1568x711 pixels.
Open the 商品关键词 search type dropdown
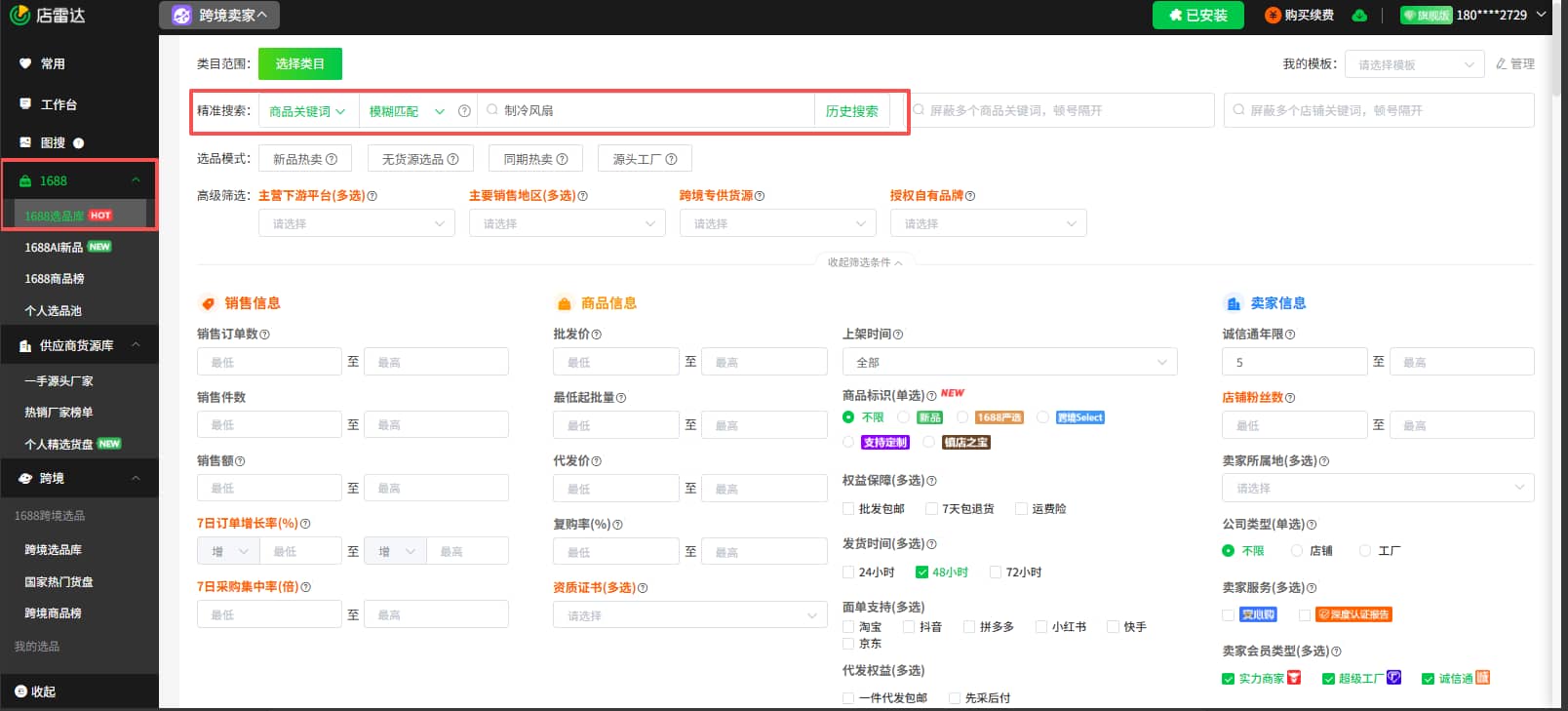pos(308,111)
